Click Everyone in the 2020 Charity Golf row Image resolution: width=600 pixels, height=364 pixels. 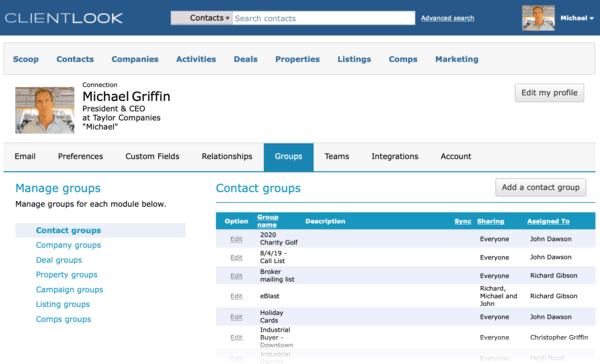pos(494,239)
